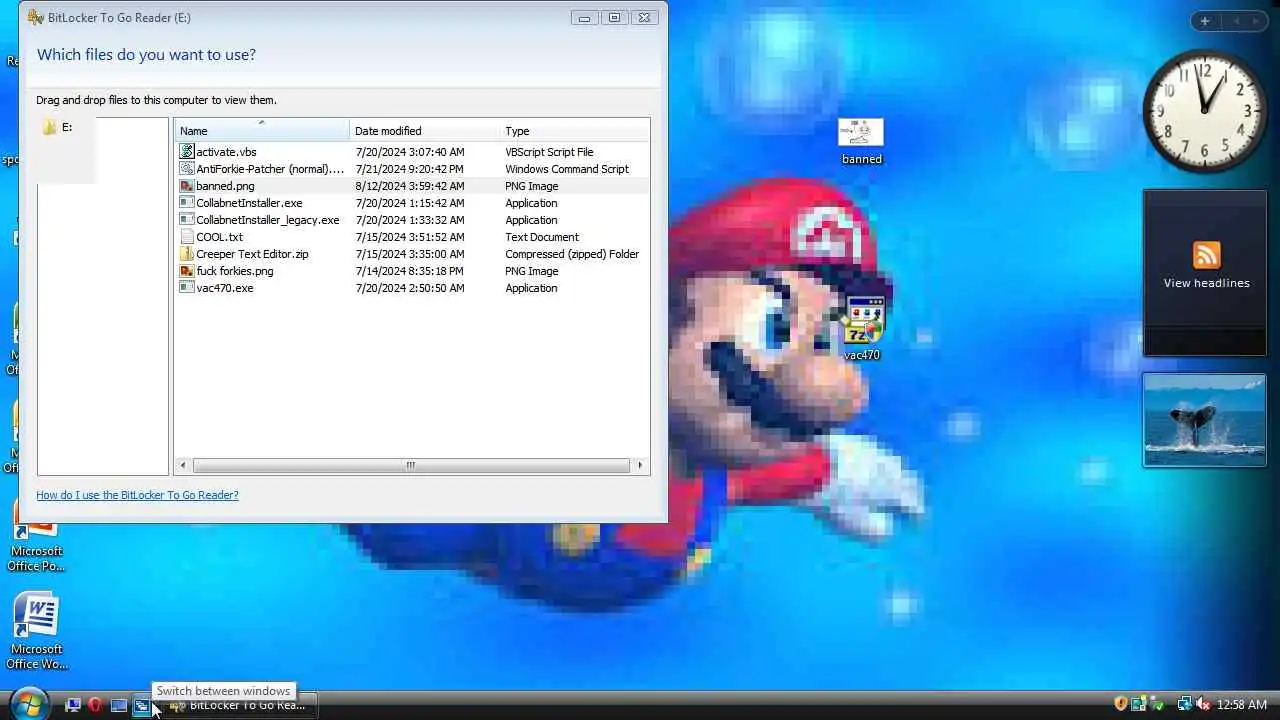
Task: Sort files by Date modified column
Action: click(x=425, y=131)
